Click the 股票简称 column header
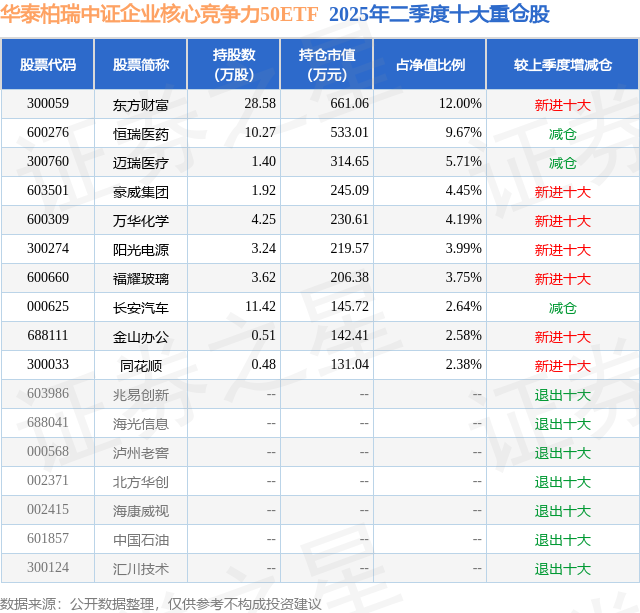The image size is (640, 613). coord(141,64)
